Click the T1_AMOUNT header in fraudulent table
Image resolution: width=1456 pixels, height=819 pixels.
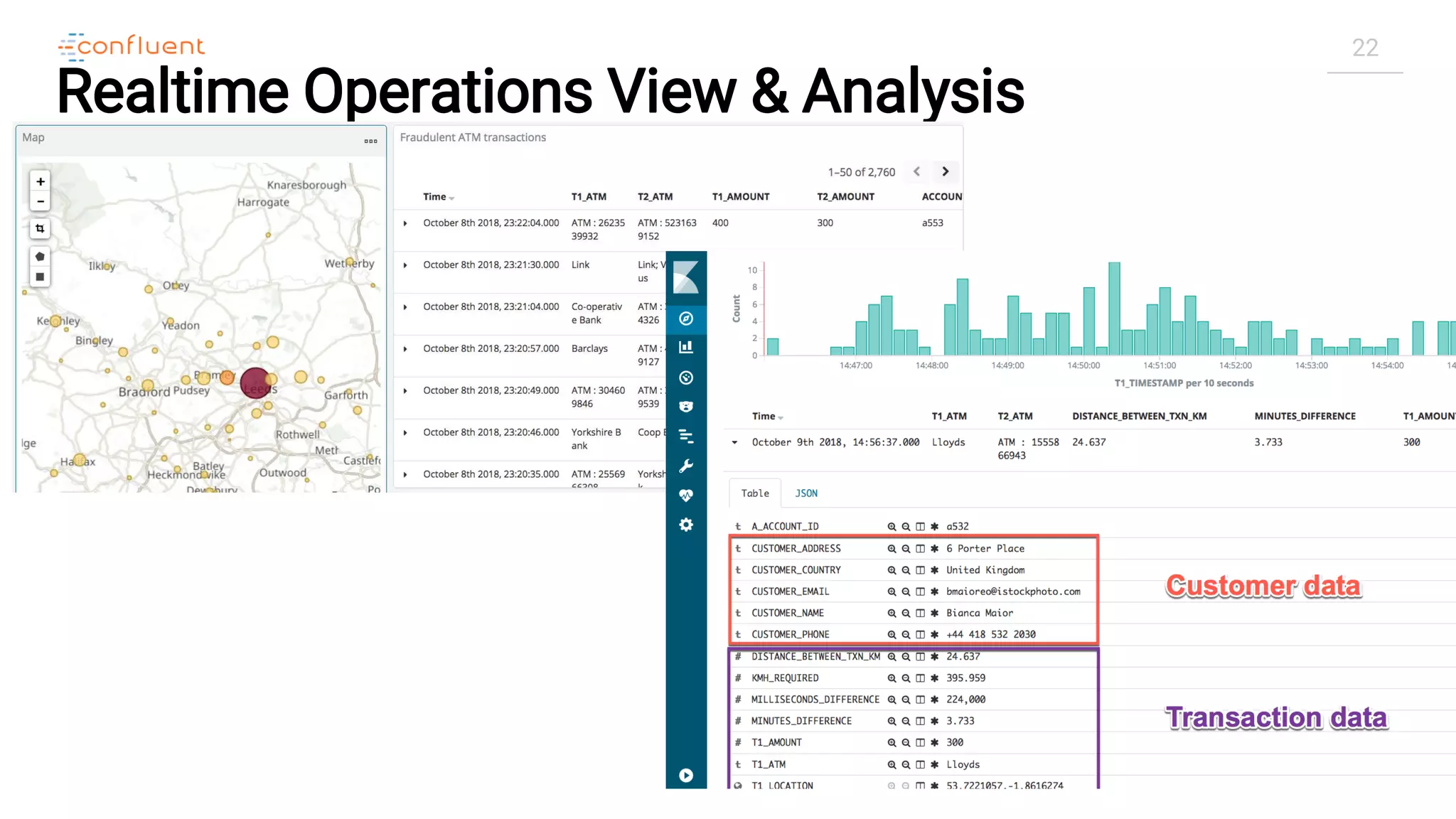click(x=741, y=197)
